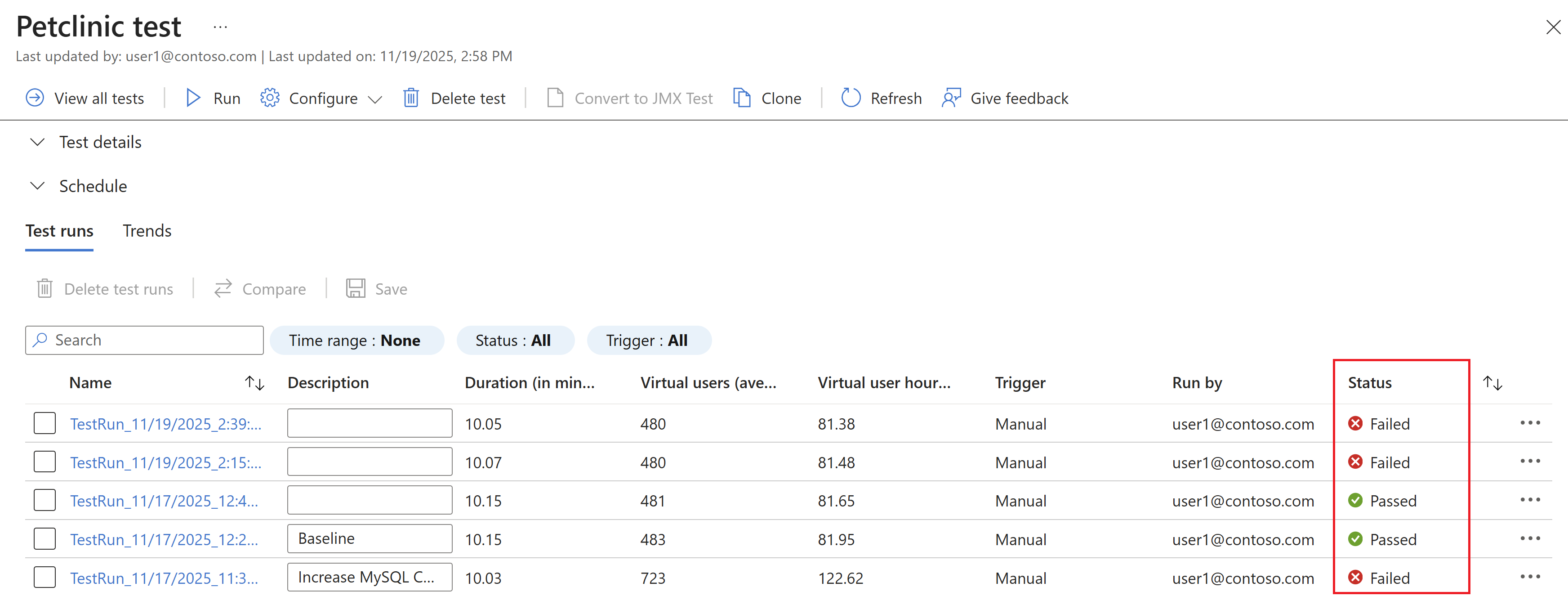This screenshot has height=596, width=1568.
Task: Open test run TestRun_11/19/2025_2:39
Action: [165, 424]
